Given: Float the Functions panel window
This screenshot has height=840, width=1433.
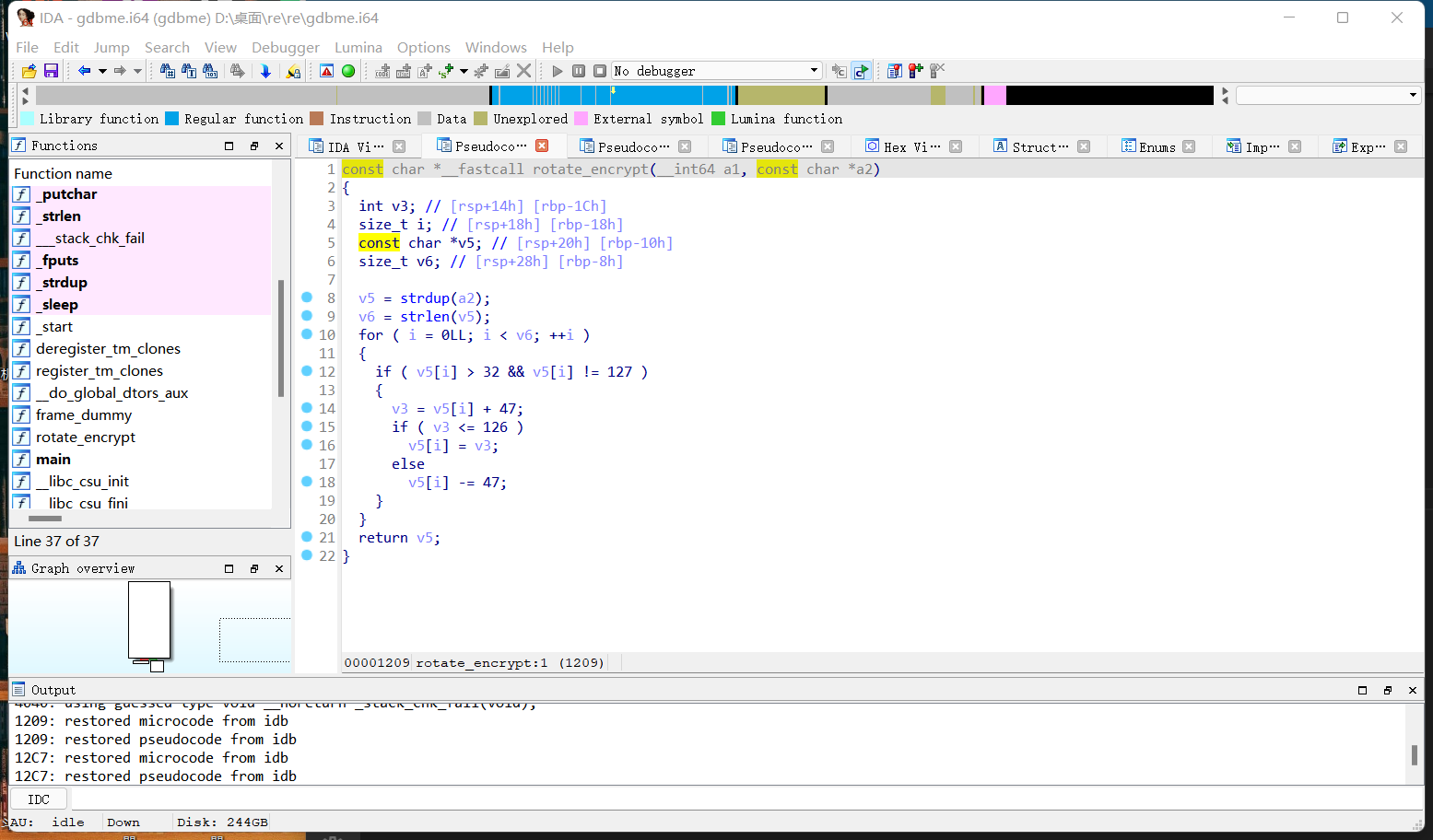Looking at the screenshot, I should pyautogui.click(x=254, y=146).
